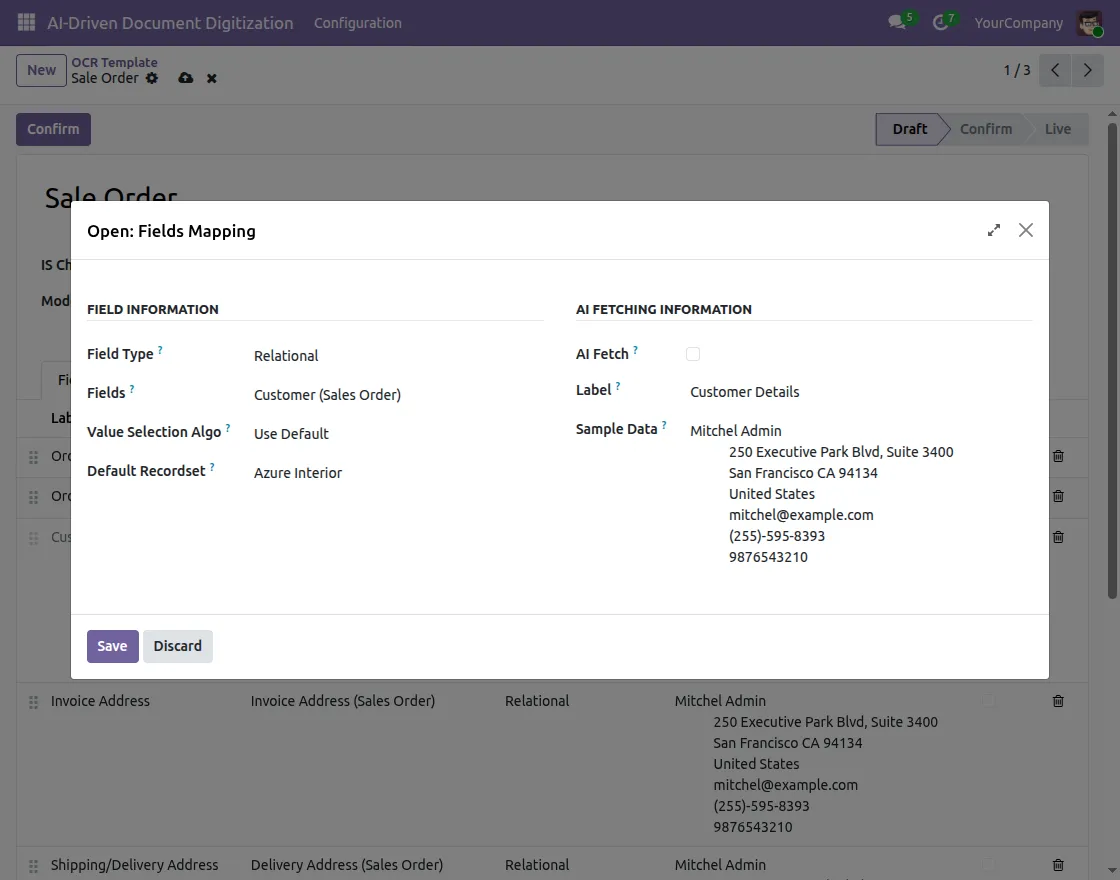
Task: Select the Draft status stage
Action: coord(909,129)
